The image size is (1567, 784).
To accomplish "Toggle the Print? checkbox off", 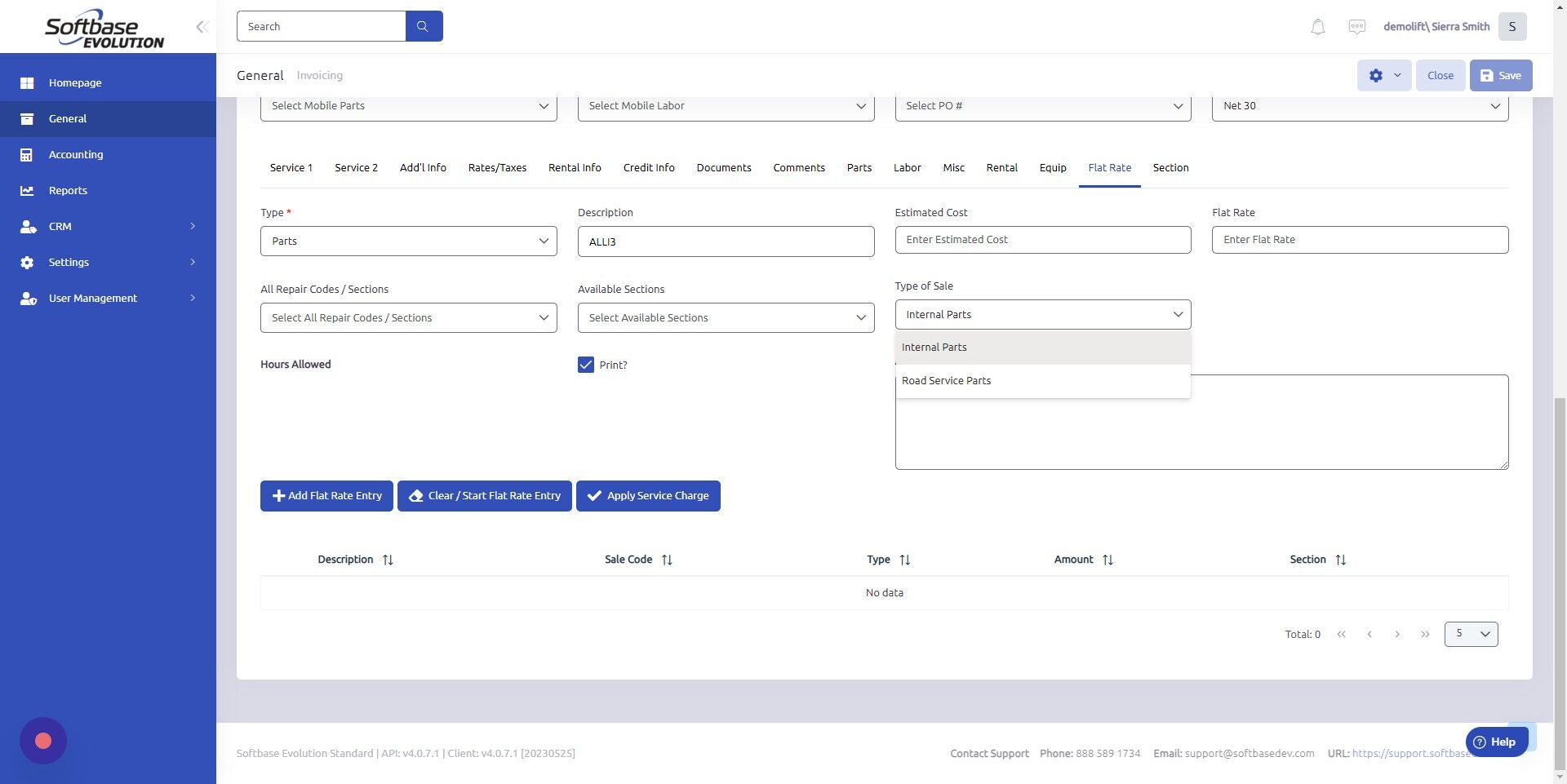I will click(585, 365).
